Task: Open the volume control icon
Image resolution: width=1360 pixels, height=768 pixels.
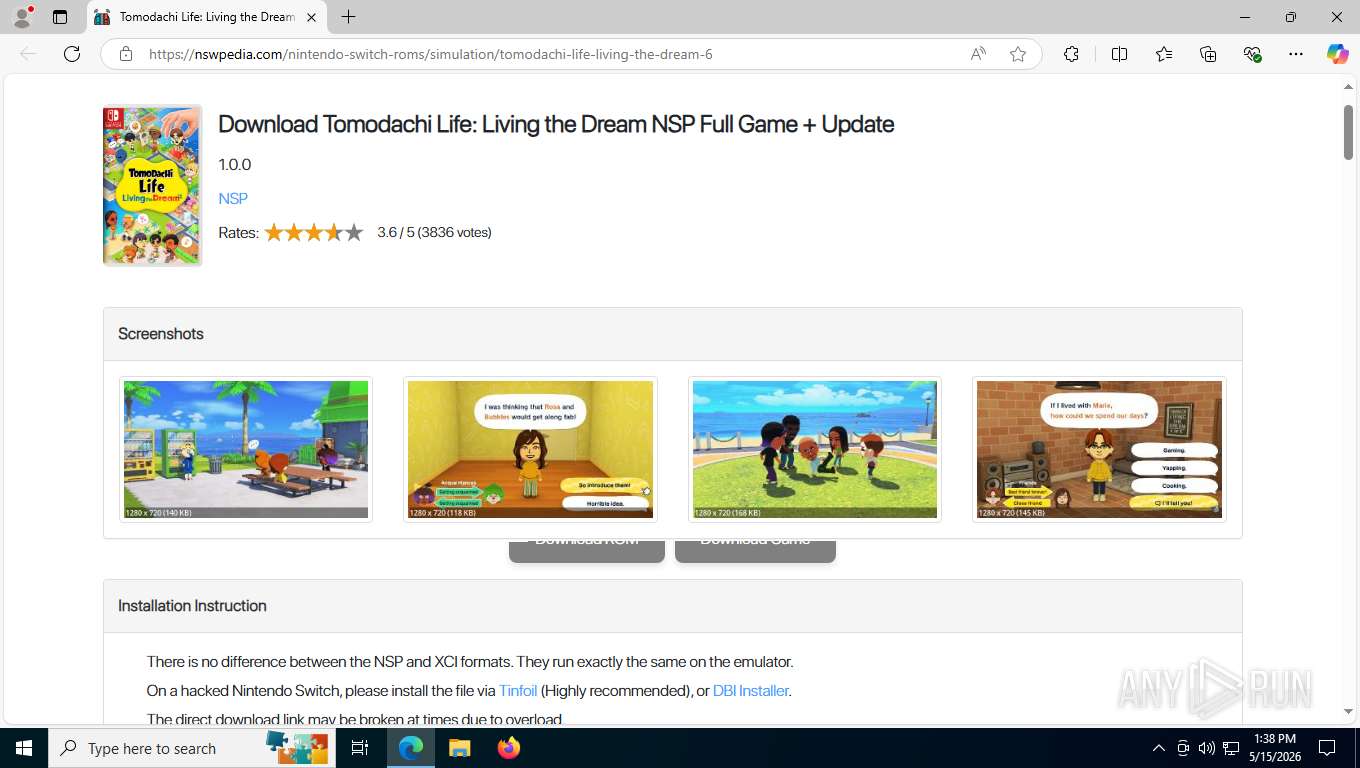Action: coord(1206,748)
